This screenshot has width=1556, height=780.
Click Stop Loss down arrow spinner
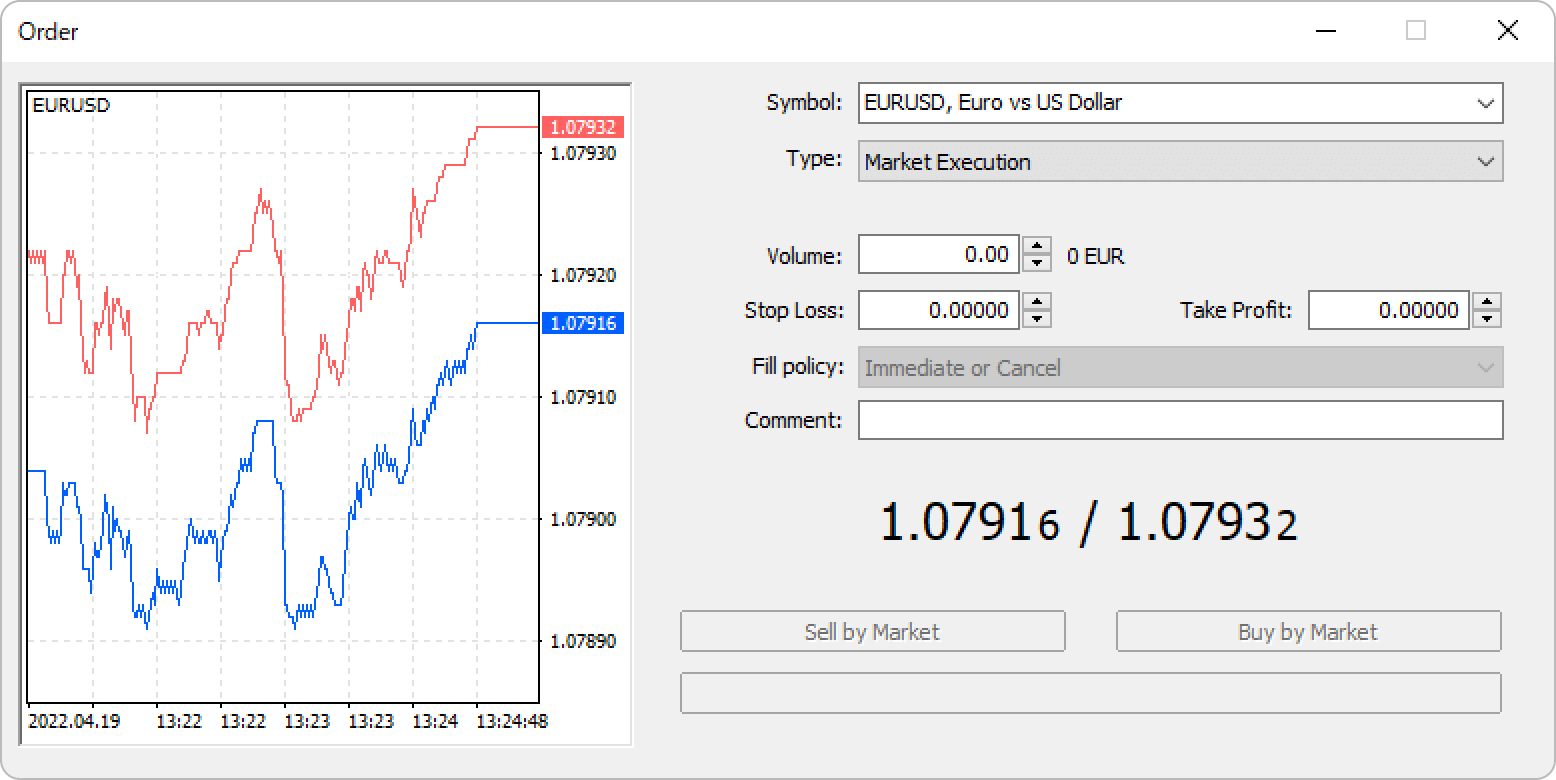(x=1037, y=319)
